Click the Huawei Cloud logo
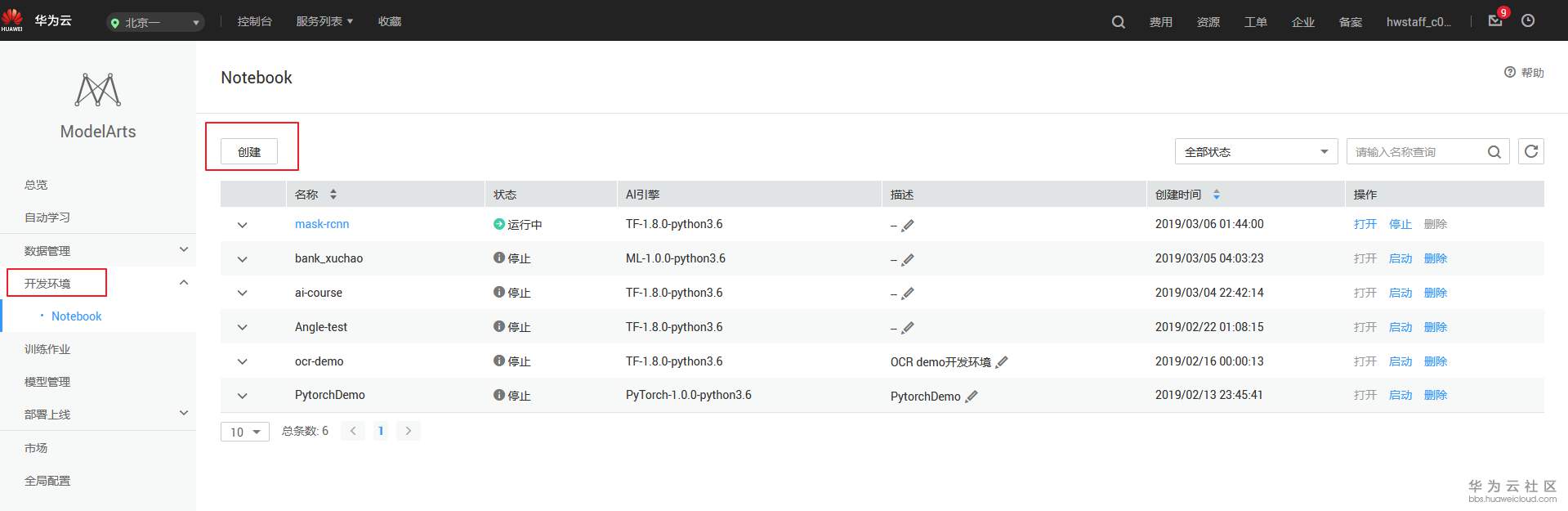Image resolution: width=1568 pixels, height=511 pixels. pyautogui.click(x=37, y=20)
